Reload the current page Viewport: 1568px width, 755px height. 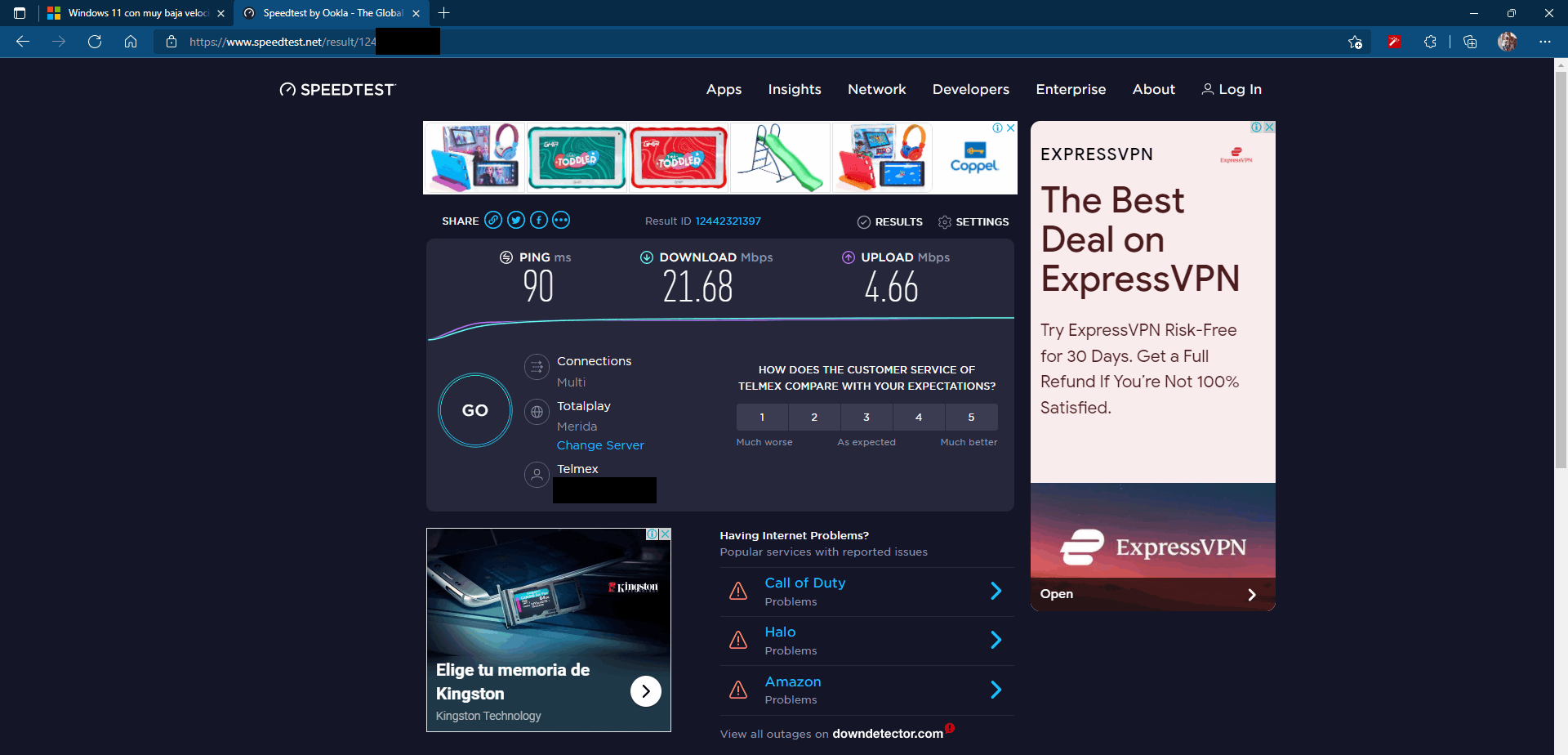click(x=95, y=42)
